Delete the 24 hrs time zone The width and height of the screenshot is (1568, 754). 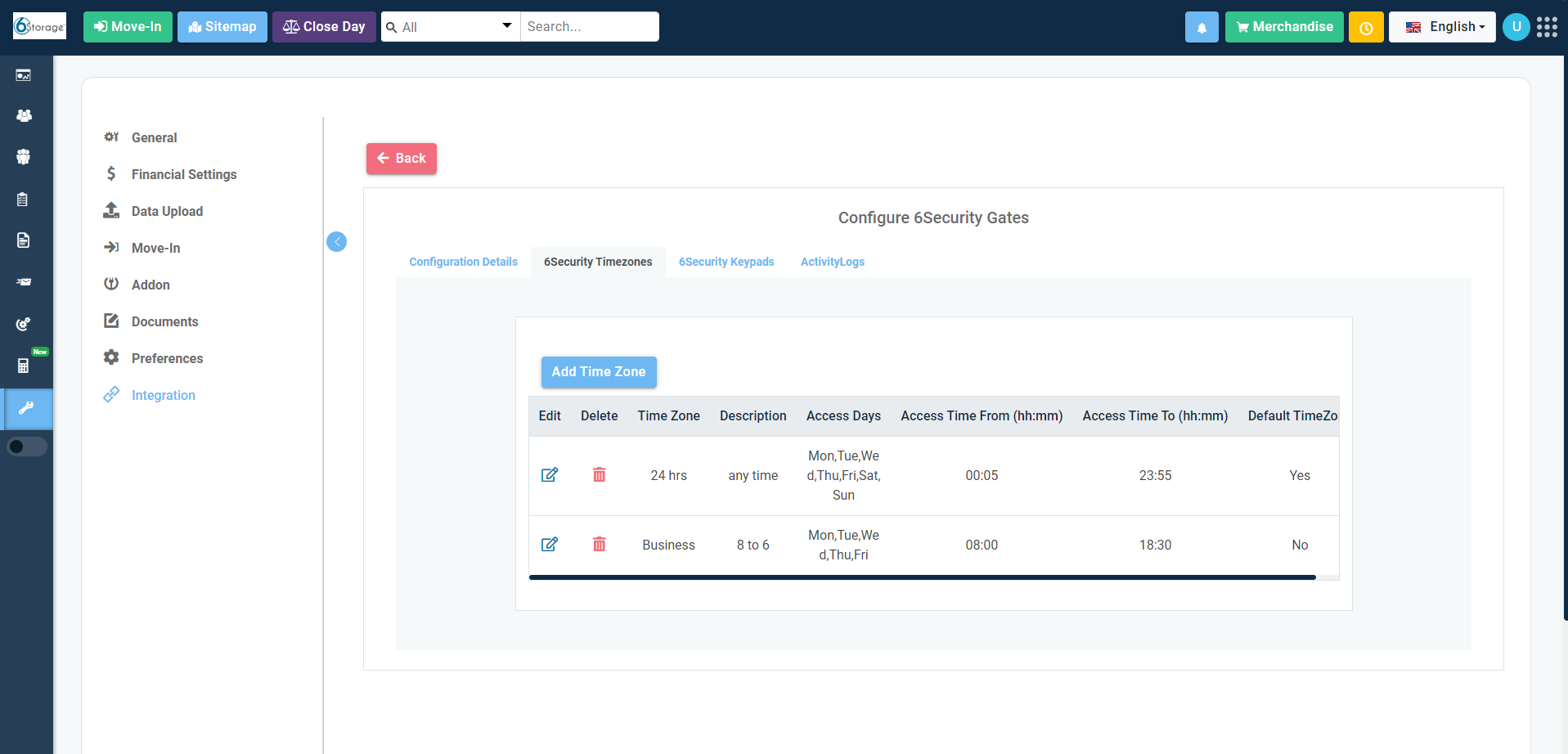pyautogui.click(x=600, y=475)
